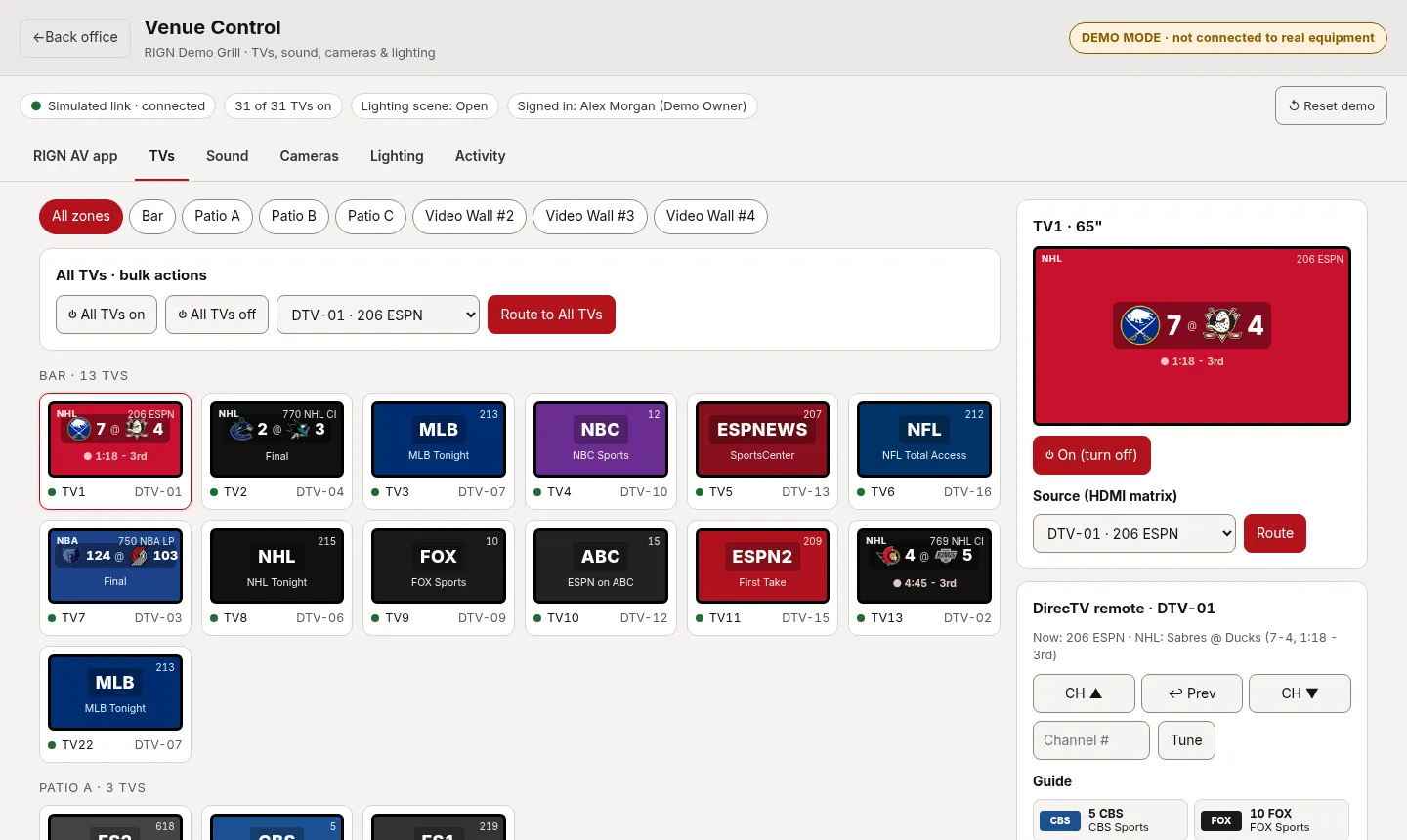Click the Sabres logo in TV1 preview

[x=1139, y=325]
